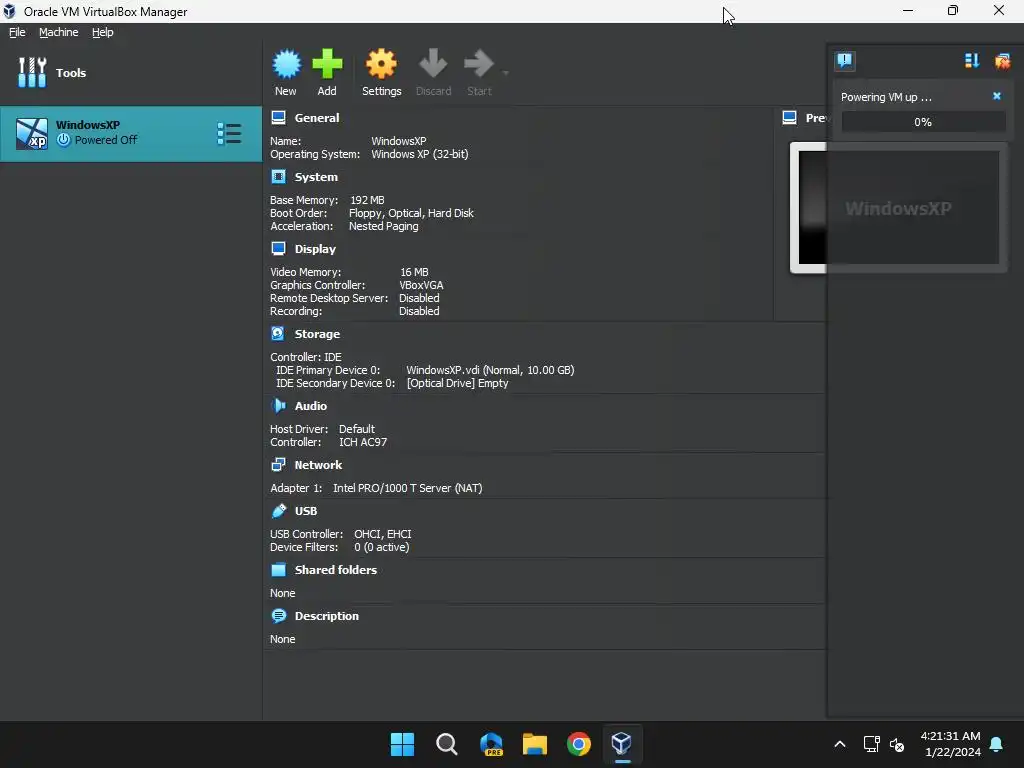Click the VBoxVGA graphics controller value
1024x768 pixels.
pyautogui.click(x=421, y=285)
